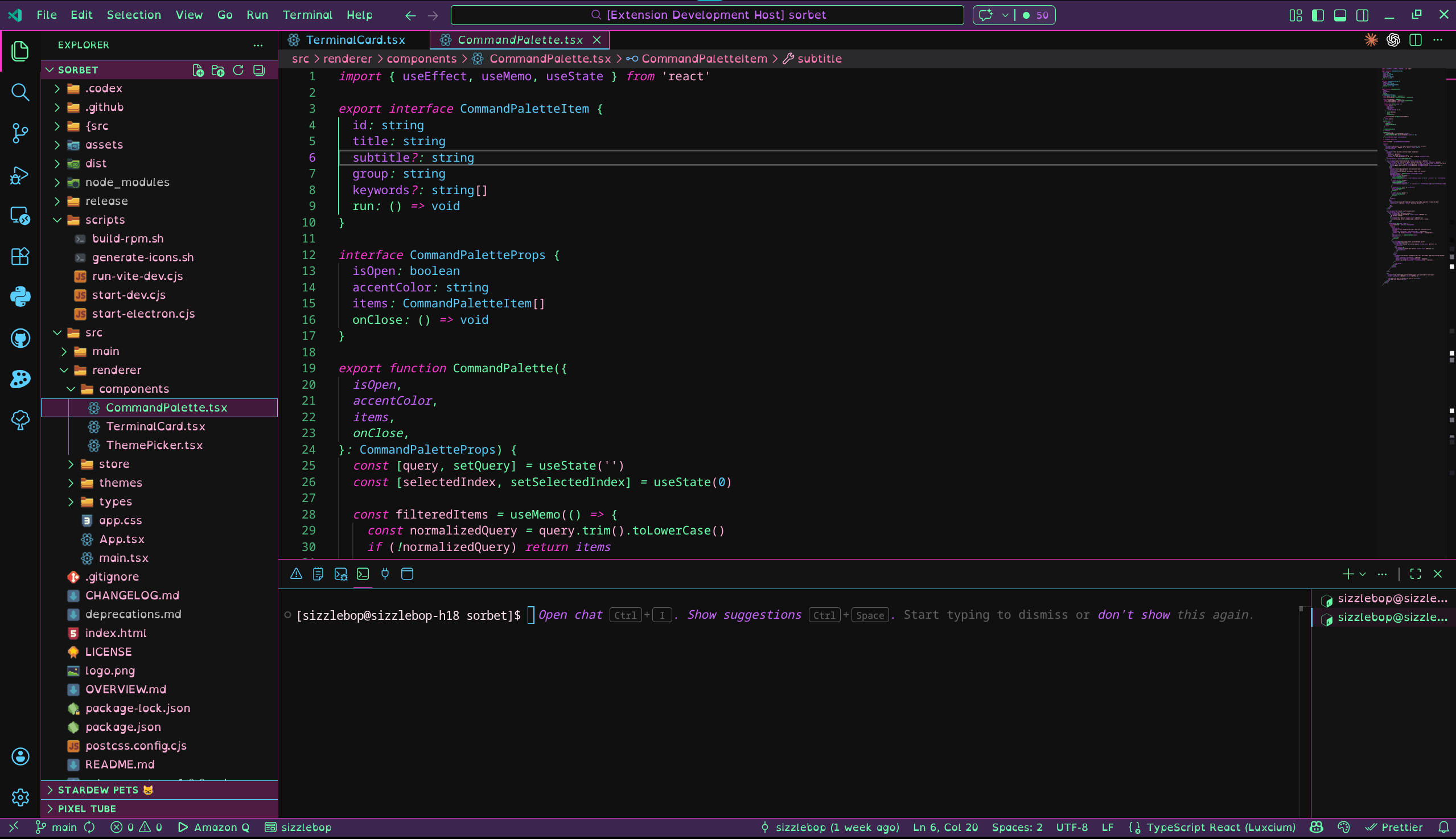The image size is (1456, 839).
Task: Refresh the explorer file tree
Action: pos(238,71)
